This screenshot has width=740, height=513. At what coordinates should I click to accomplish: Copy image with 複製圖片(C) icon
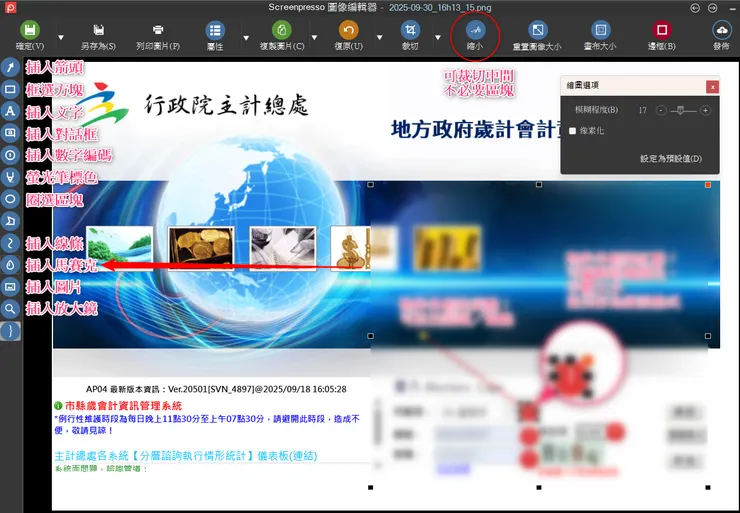tap(282, 30)
